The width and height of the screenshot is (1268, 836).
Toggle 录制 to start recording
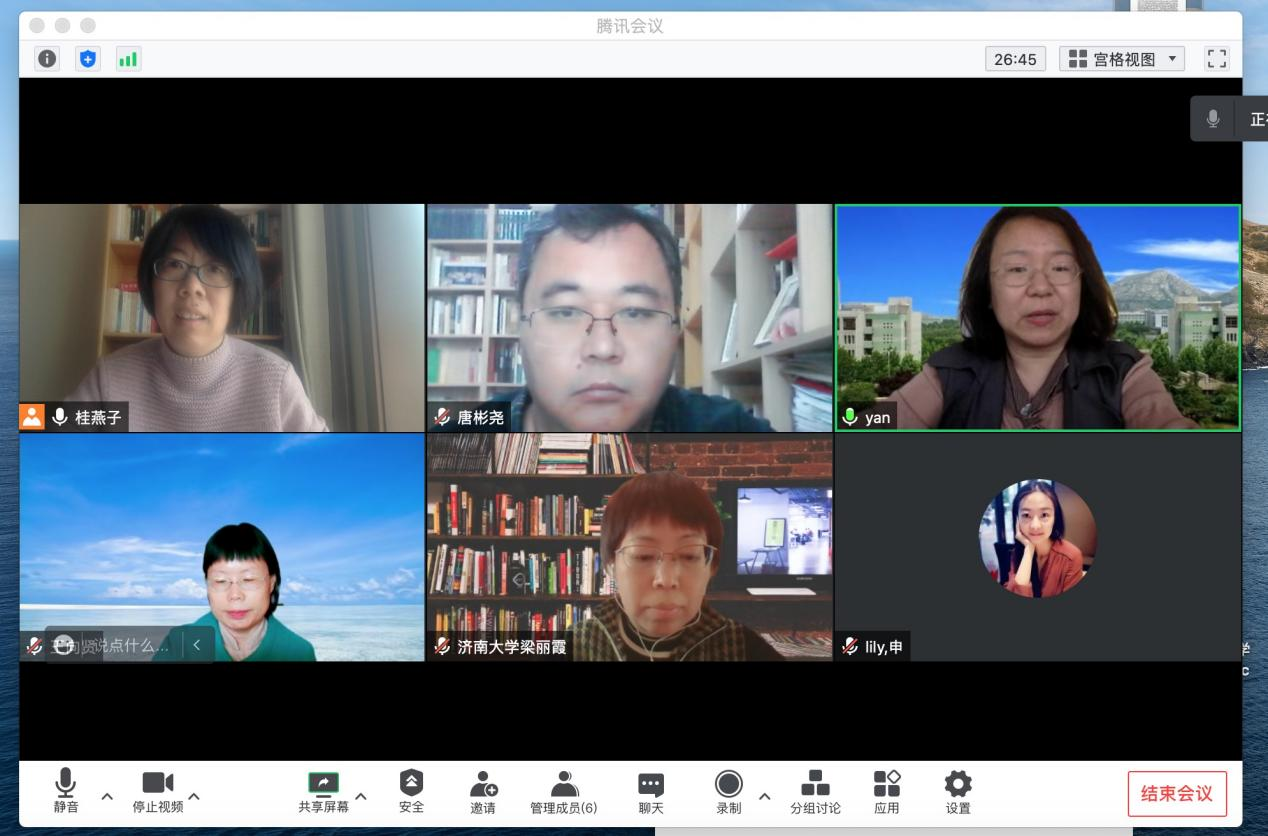(x=729, y=793)
